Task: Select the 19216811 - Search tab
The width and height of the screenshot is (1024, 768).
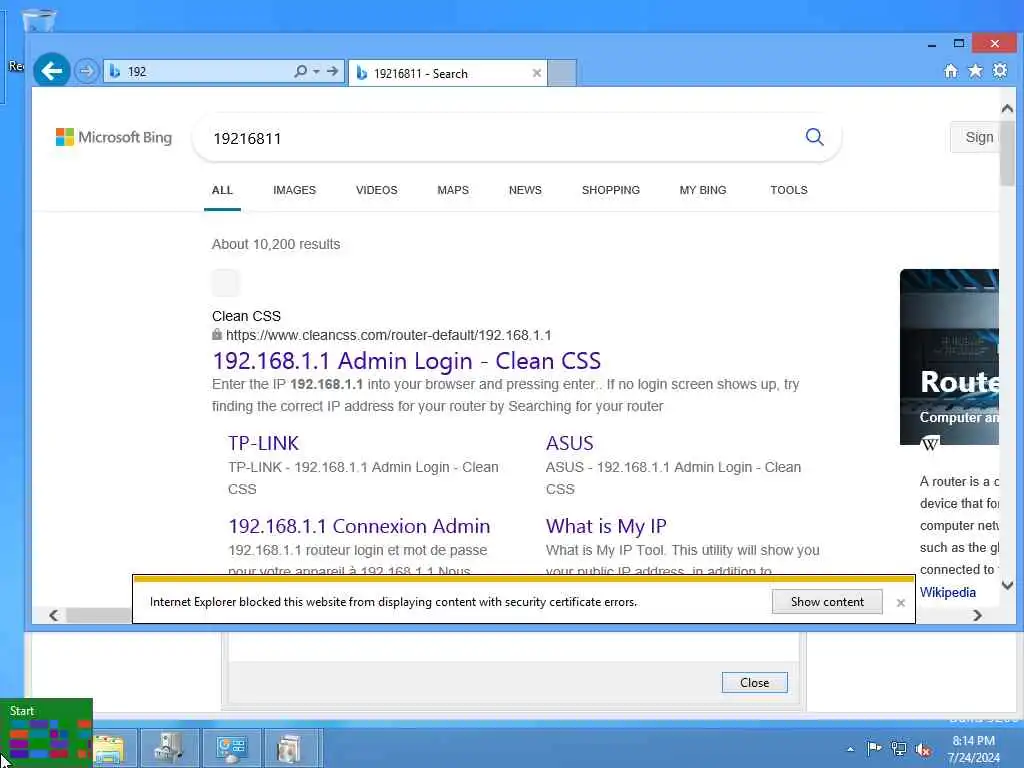Action: [447, 73]
